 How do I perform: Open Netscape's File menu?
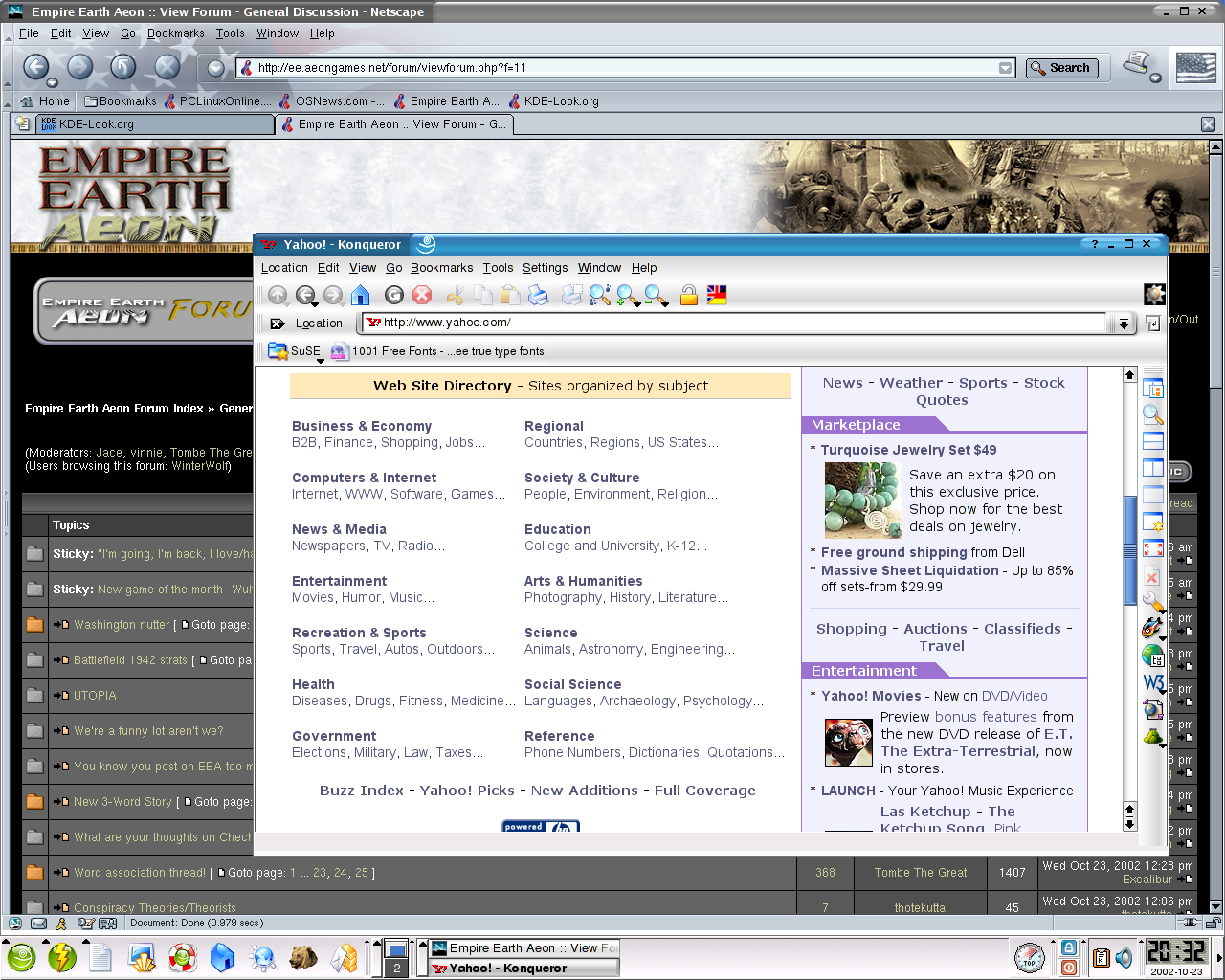point(29,33)
